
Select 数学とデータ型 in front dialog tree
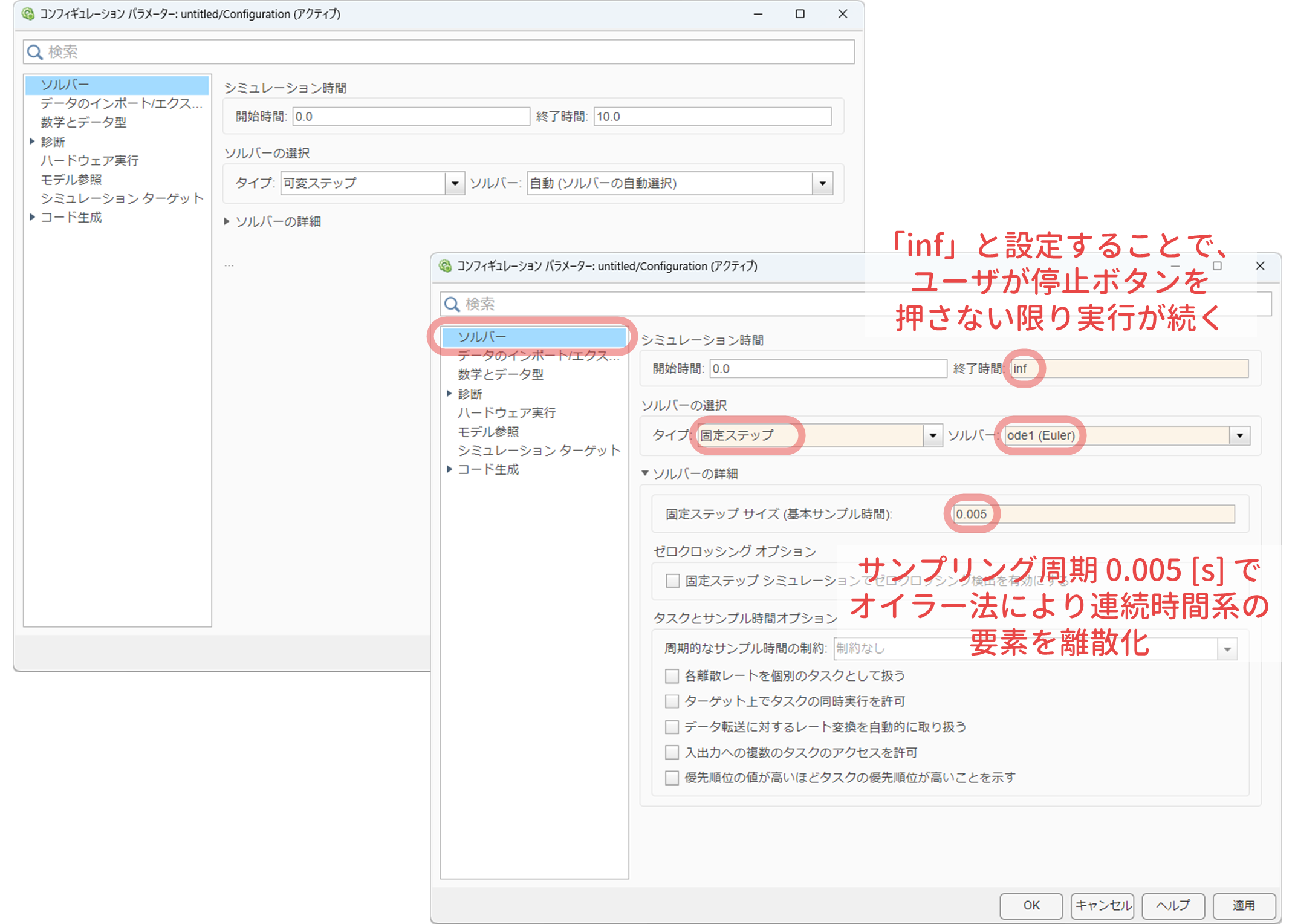(500, 374)
